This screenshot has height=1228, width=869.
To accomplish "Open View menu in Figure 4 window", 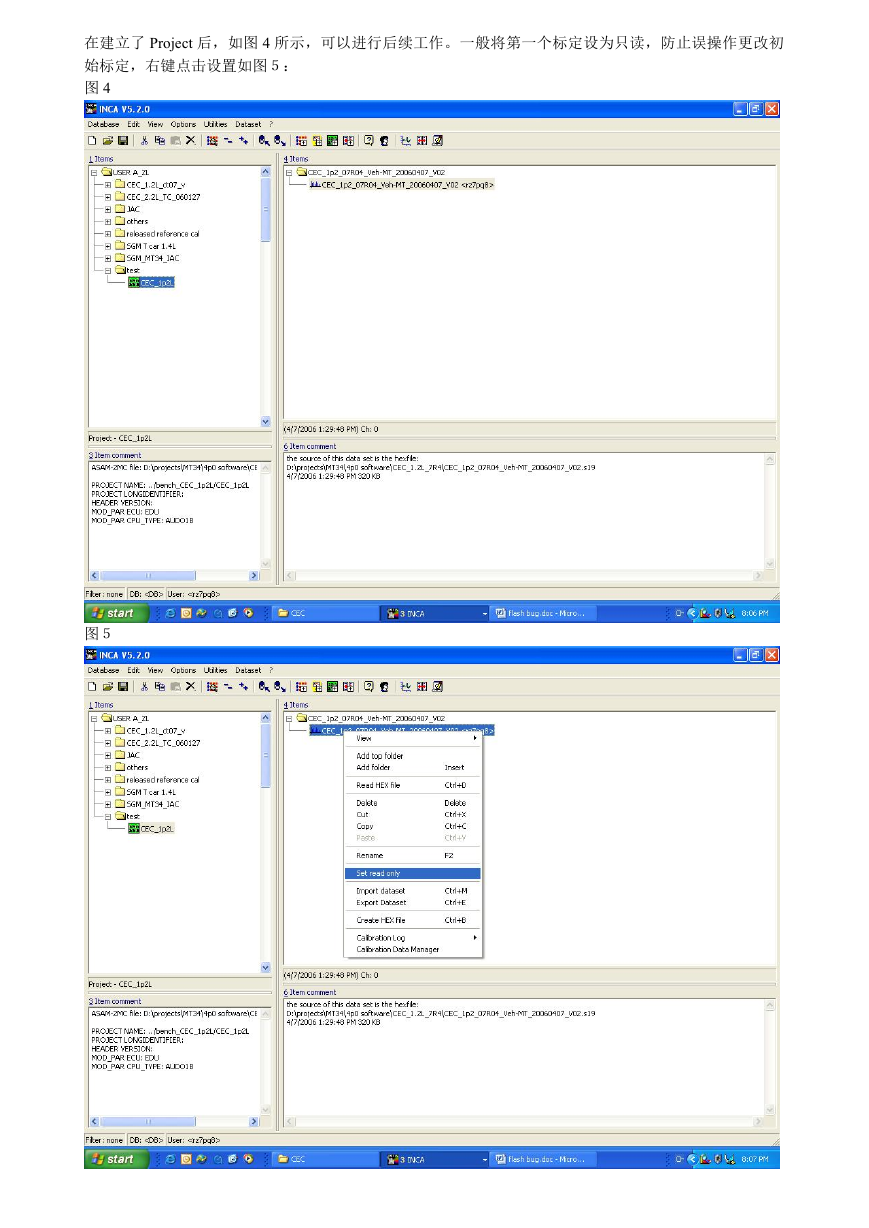I will click(x=155, y=124).
